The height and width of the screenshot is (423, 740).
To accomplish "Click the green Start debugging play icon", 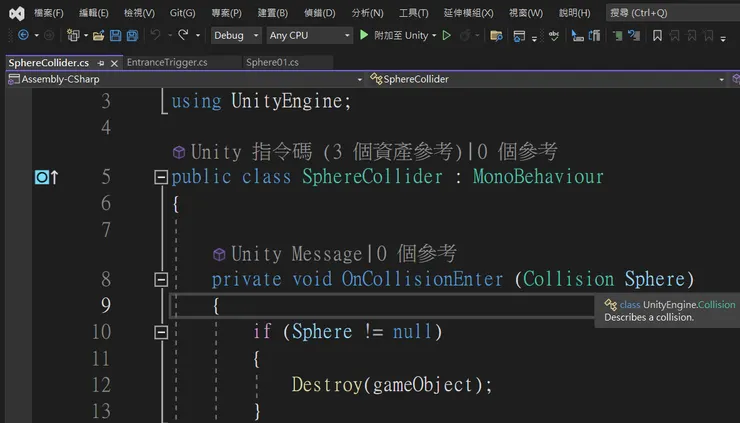I will point(364,35).
